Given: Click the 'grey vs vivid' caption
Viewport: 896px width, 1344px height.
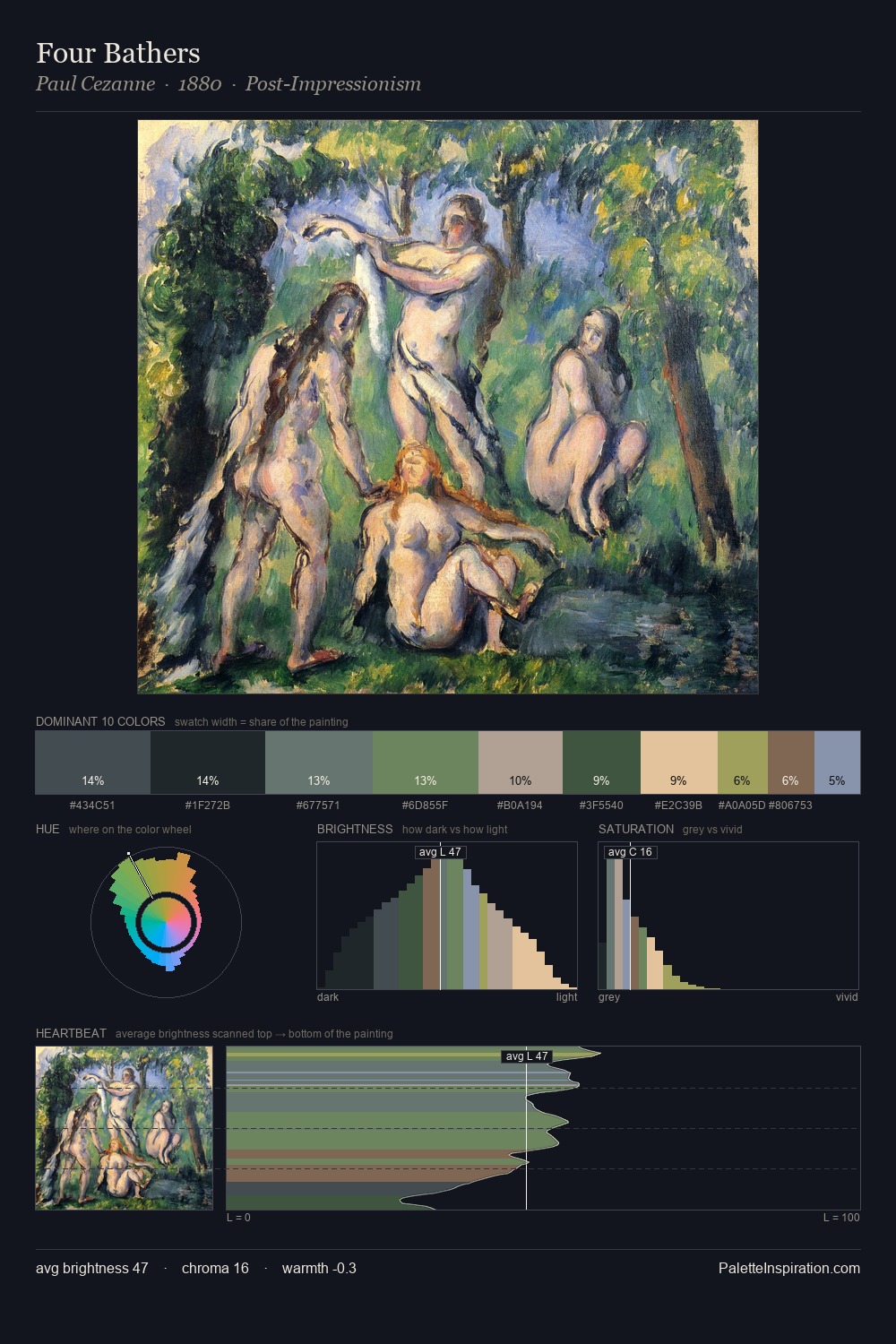Looking at the screenshot, I should click(x=712, y=830).
